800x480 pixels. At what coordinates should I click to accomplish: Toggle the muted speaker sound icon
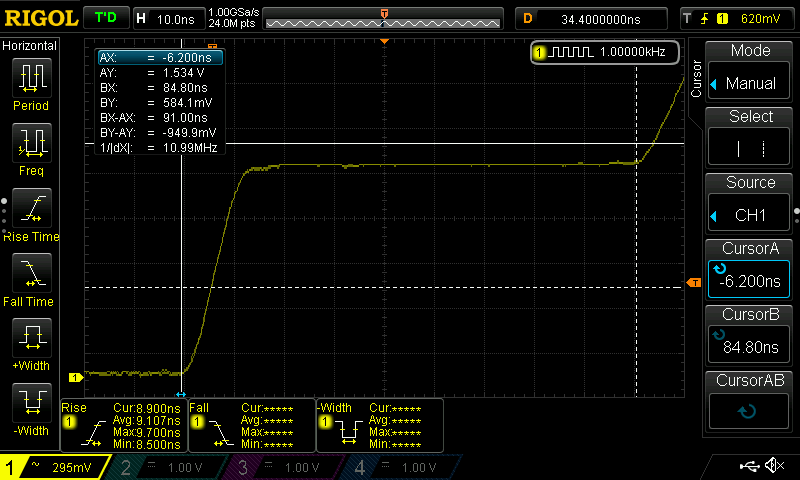pyautogui.click(x=774, y=466)
